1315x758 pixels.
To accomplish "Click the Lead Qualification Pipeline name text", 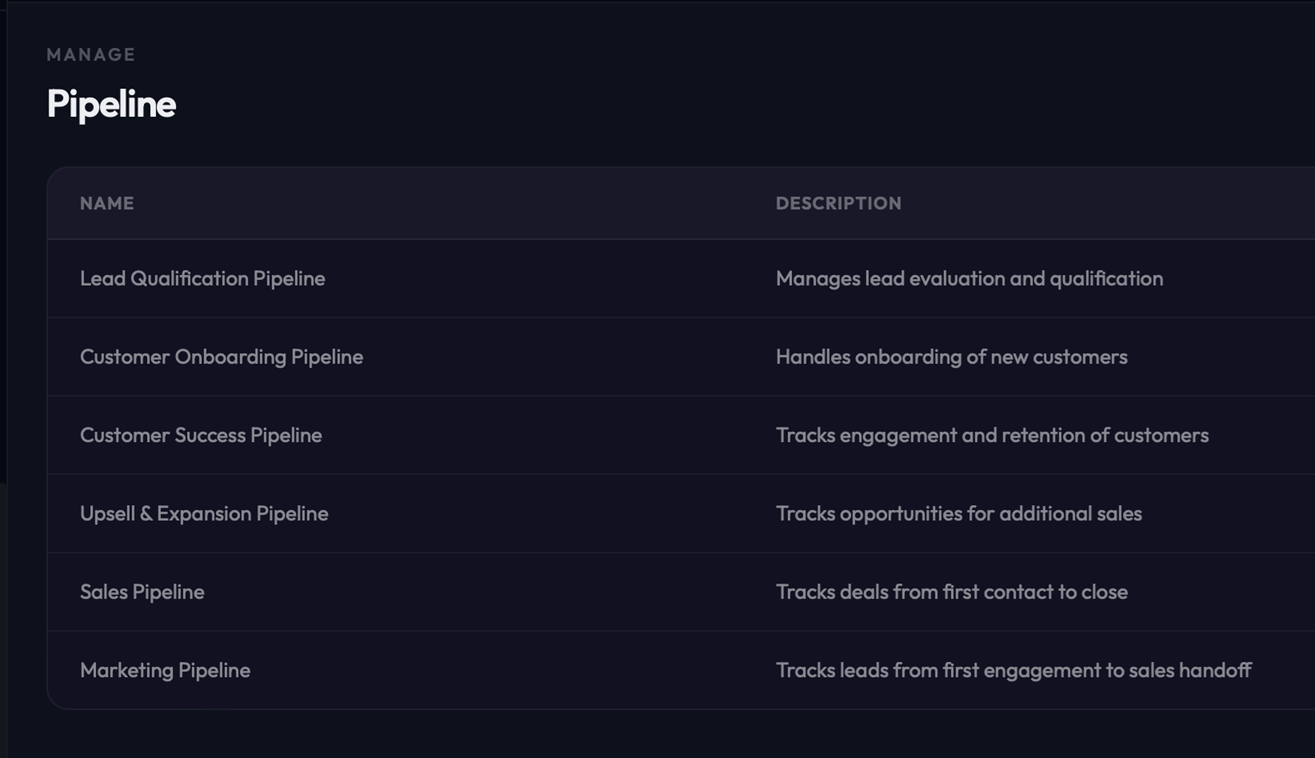I will (202, 277).
